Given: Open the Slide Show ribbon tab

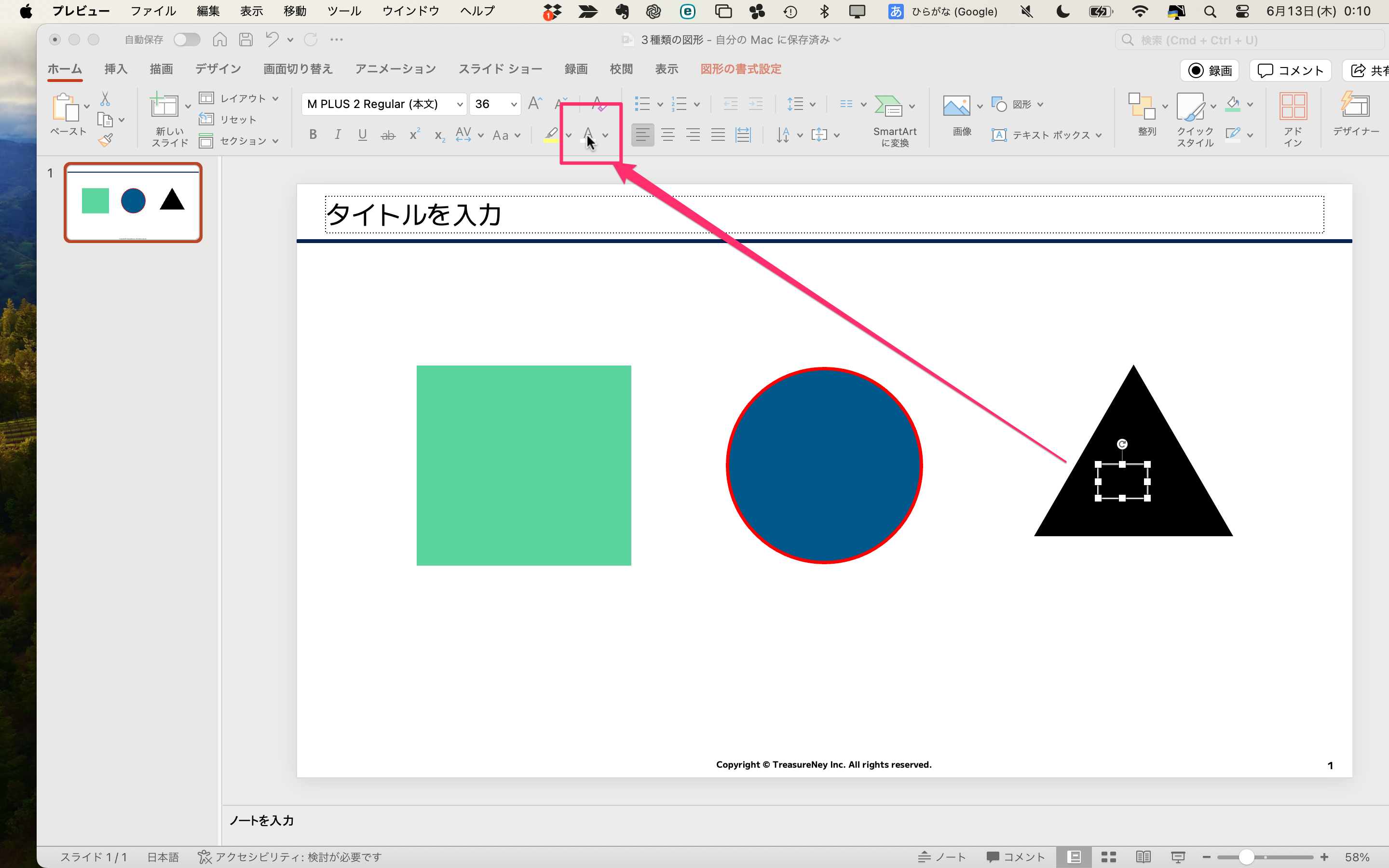Looking at the screenshot, I should click(x=500, y=69).
